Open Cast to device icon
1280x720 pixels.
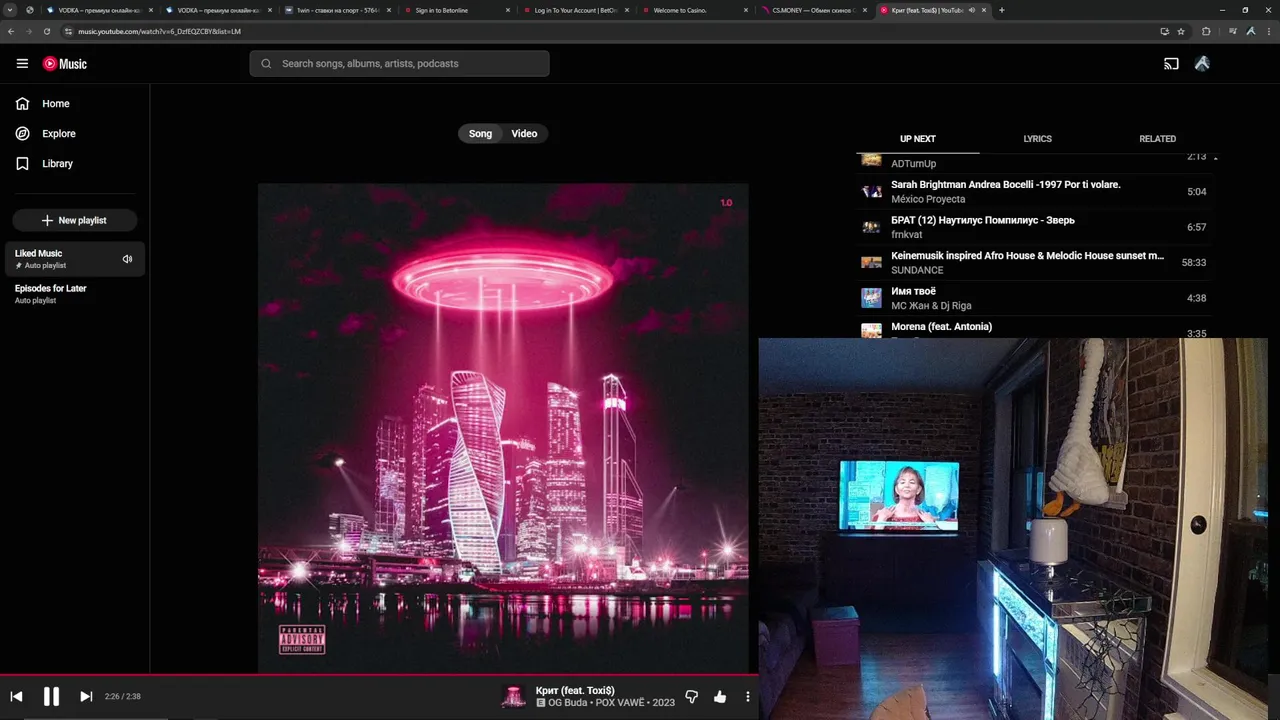(1171, 63)
